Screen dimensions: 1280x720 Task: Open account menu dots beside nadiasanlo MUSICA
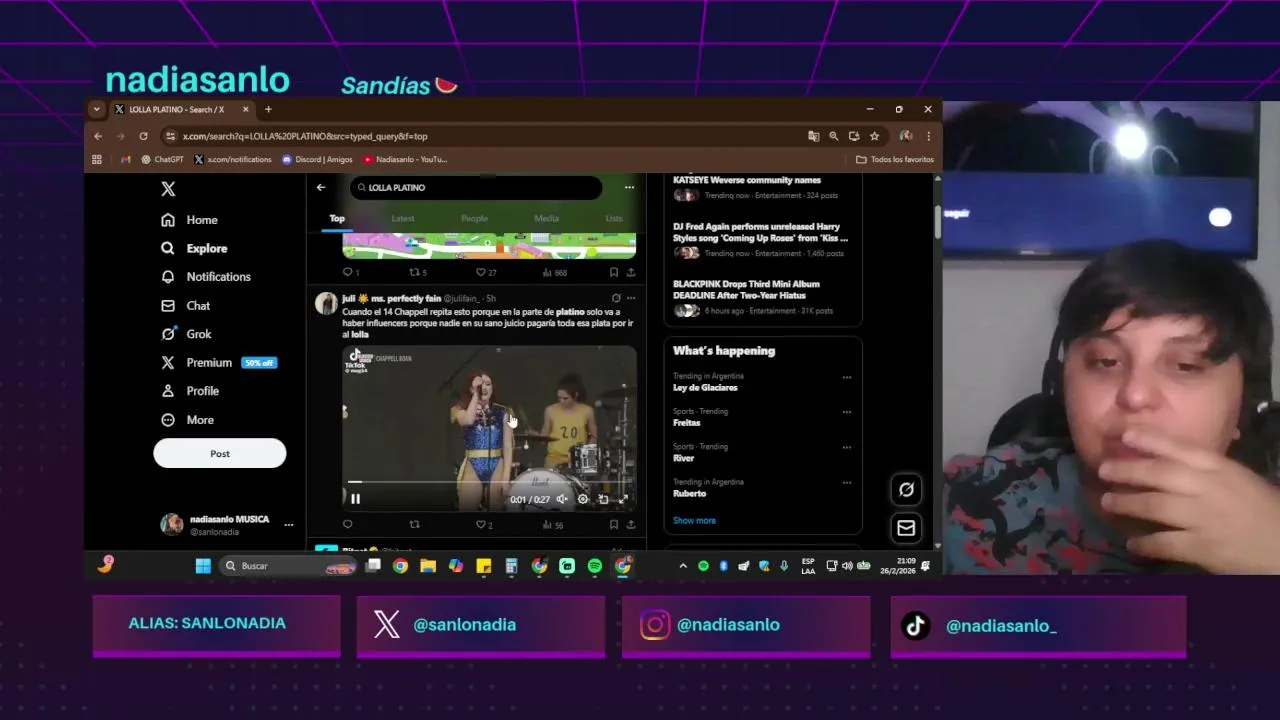(x=288, y=525)
